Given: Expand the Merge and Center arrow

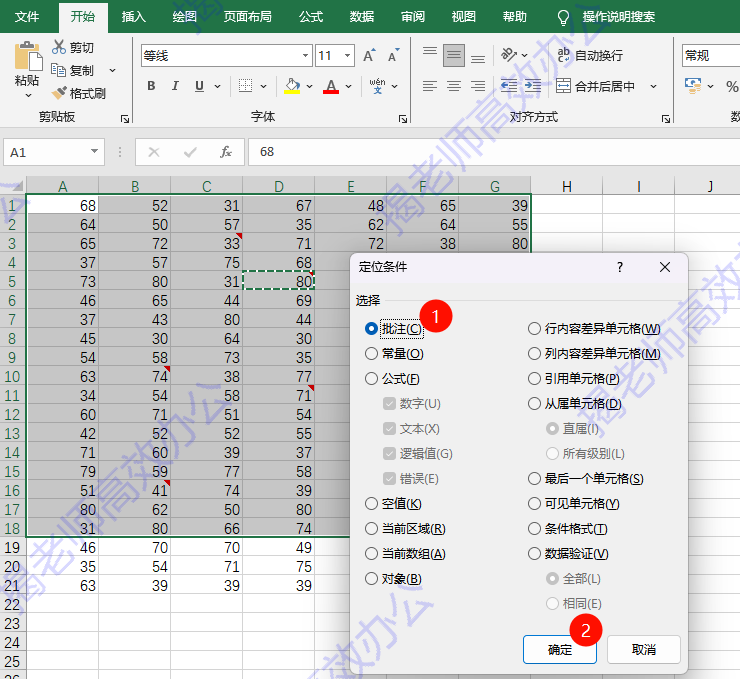Looking at the screenshot, I should [x=653, y=86].
